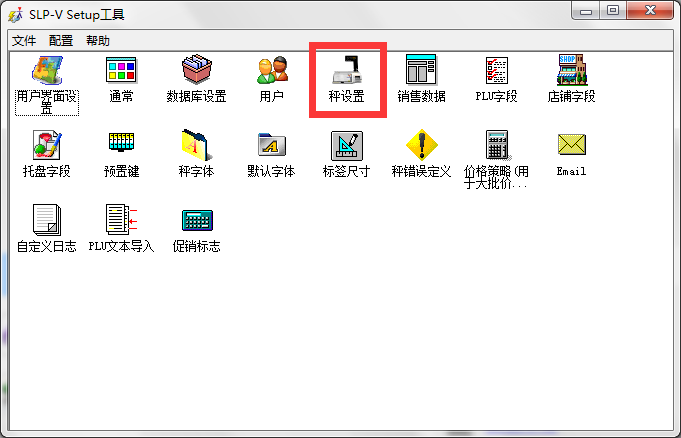Screen dimensions: 681x438
Task: Open 秤设置 scale settings icon
Action: (x=347, y=70)
